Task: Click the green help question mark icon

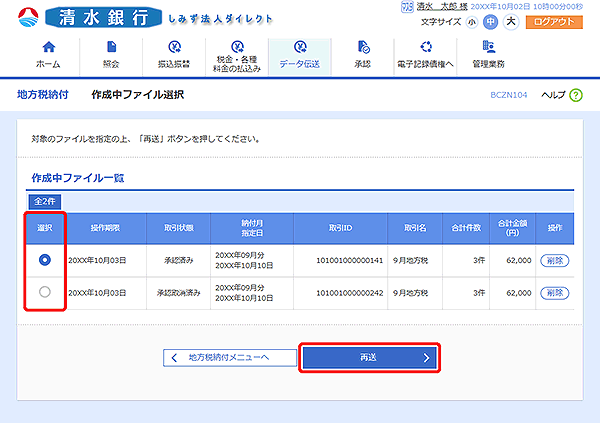Action: click(575, 94)
